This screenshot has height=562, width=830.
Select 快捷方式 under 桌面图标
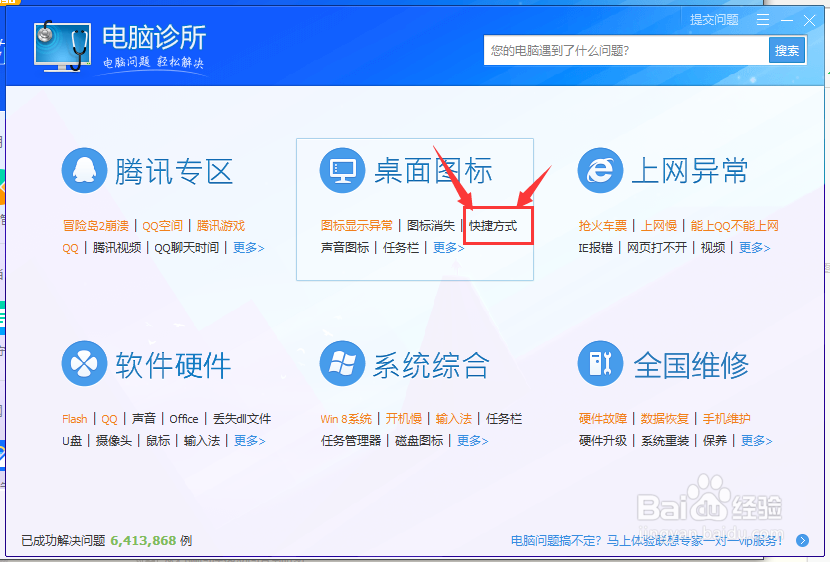coord(493,226)
